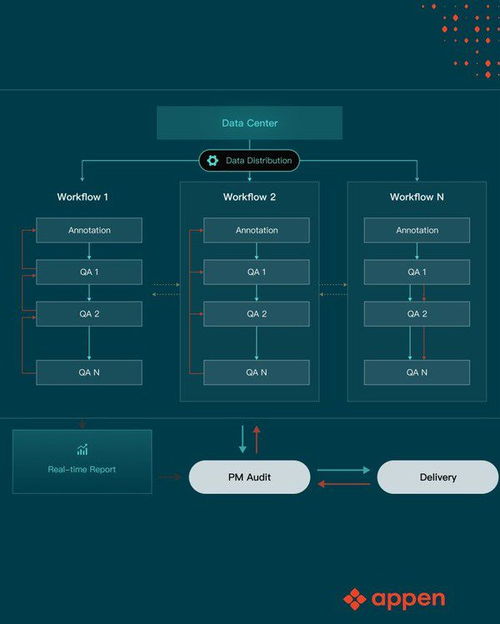Open the PM Audit button
Screen dimensions: 500x624
coord(250,477)
